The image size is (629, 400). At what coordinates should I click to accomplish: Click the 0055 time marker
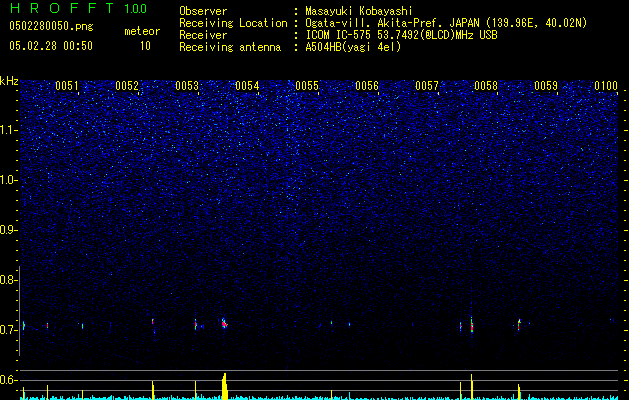click(x=307, y=86)
